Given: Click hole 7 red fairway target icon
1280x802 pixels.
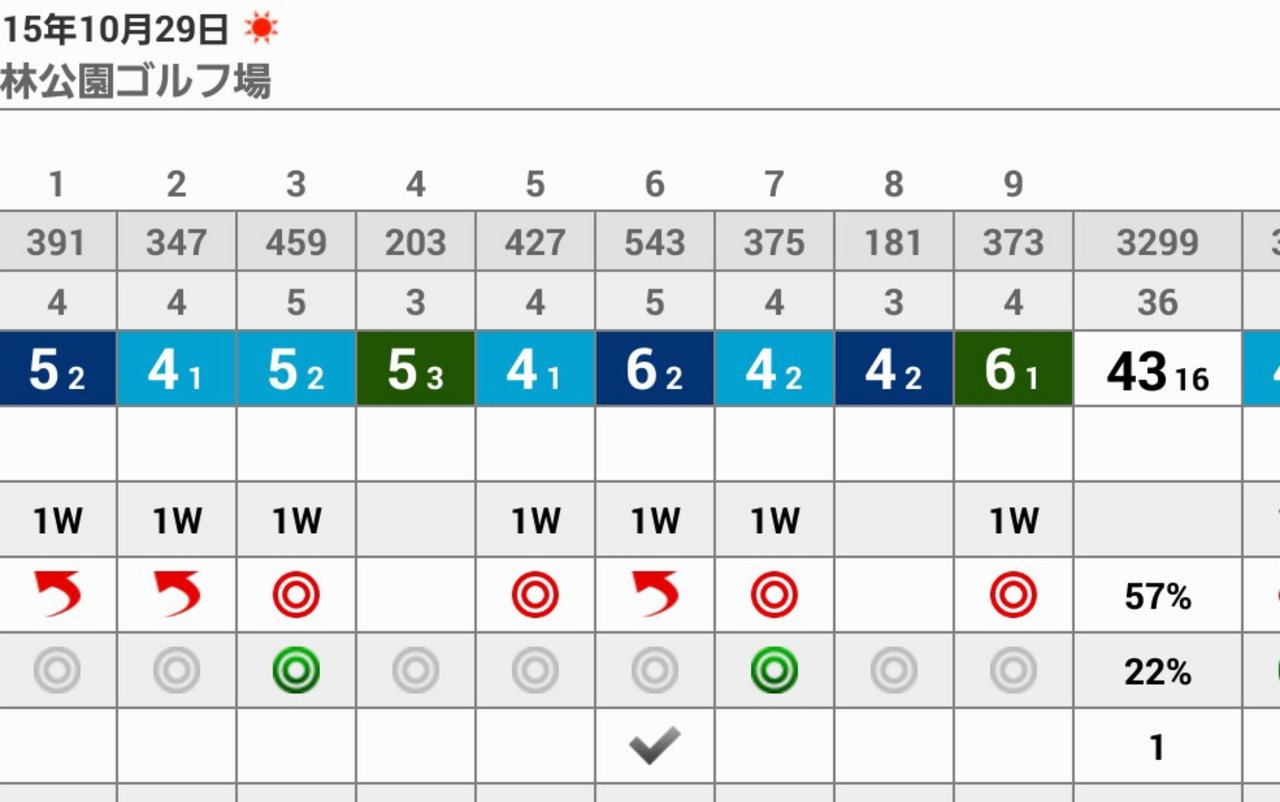Looking at the screenshot, I should (774, 596).
